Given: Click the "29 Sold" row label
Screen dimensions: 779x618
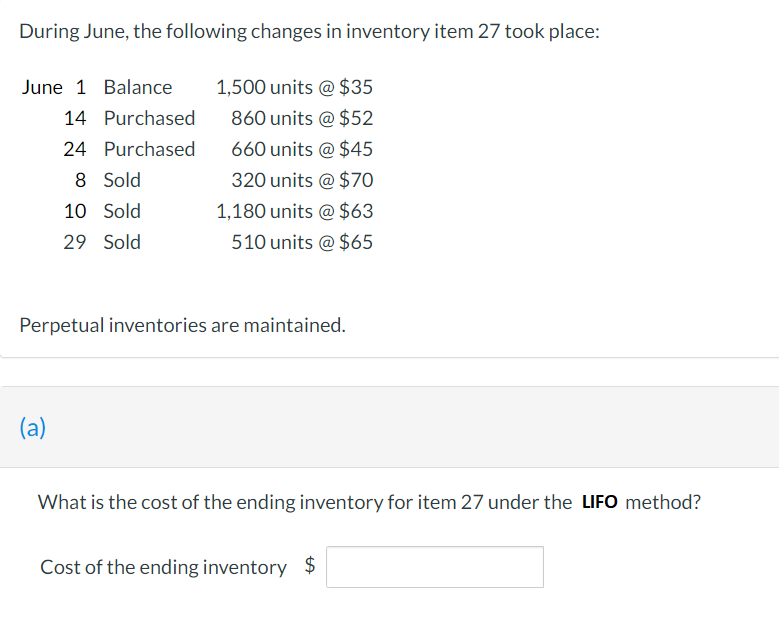Looking at the screenshot, I should pos(102,242).
